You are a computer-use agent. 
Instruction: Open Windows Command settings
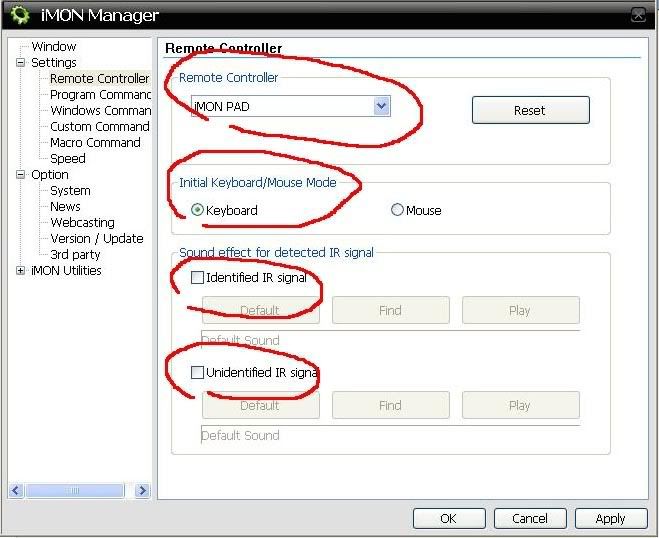click(100, 111)
